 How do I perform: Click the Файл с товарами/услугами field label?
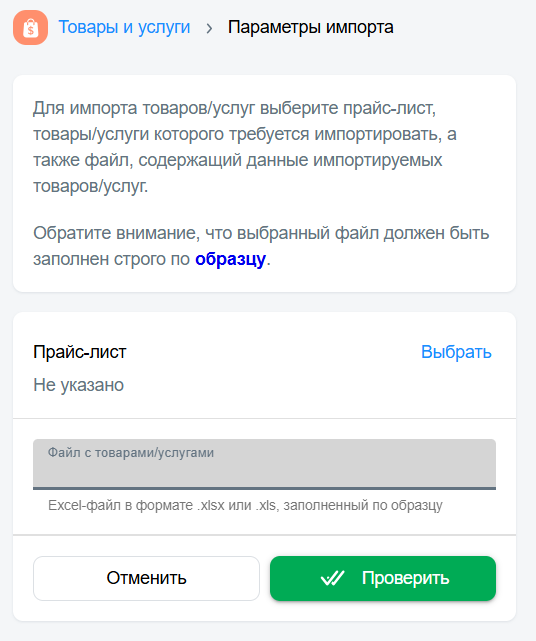point(131,453)
